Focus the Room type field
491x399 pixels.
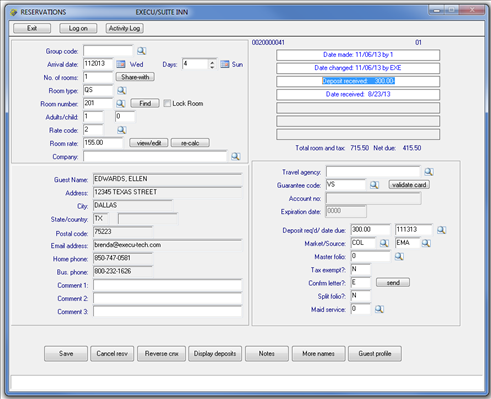98,90
